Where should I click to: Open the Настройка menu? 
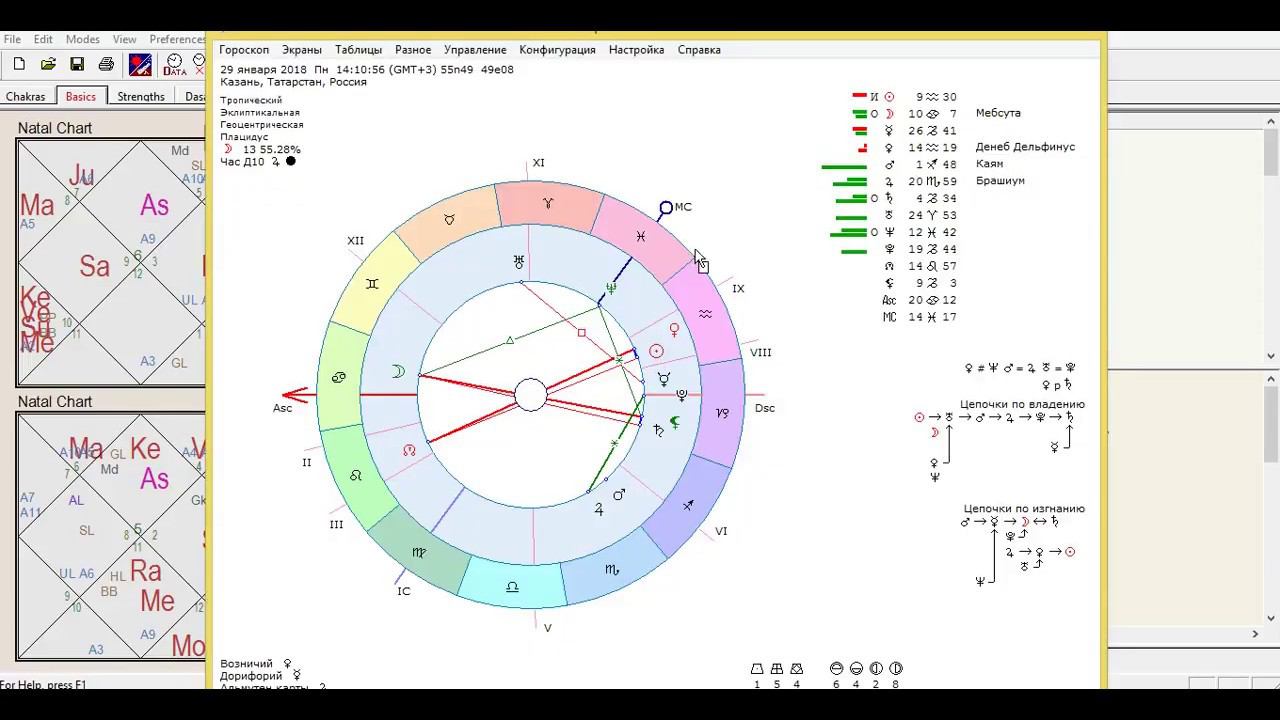[x=636, y=50]
